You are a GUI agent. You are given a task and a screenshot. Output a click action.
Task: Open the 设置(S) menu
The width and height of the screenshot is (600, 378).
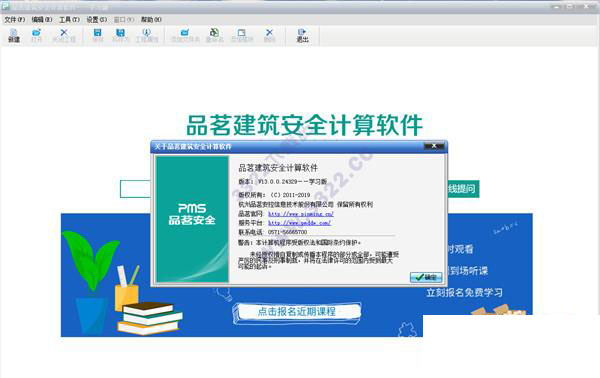(x=96, y=20)
